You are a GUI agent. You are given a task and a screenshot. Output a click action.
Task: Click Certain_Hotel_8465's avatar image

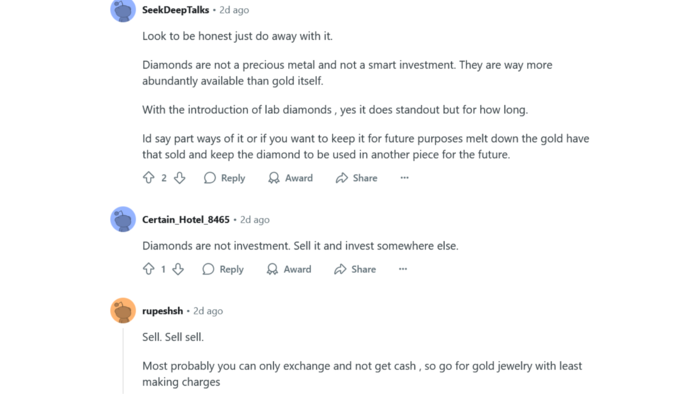(123, 219)
